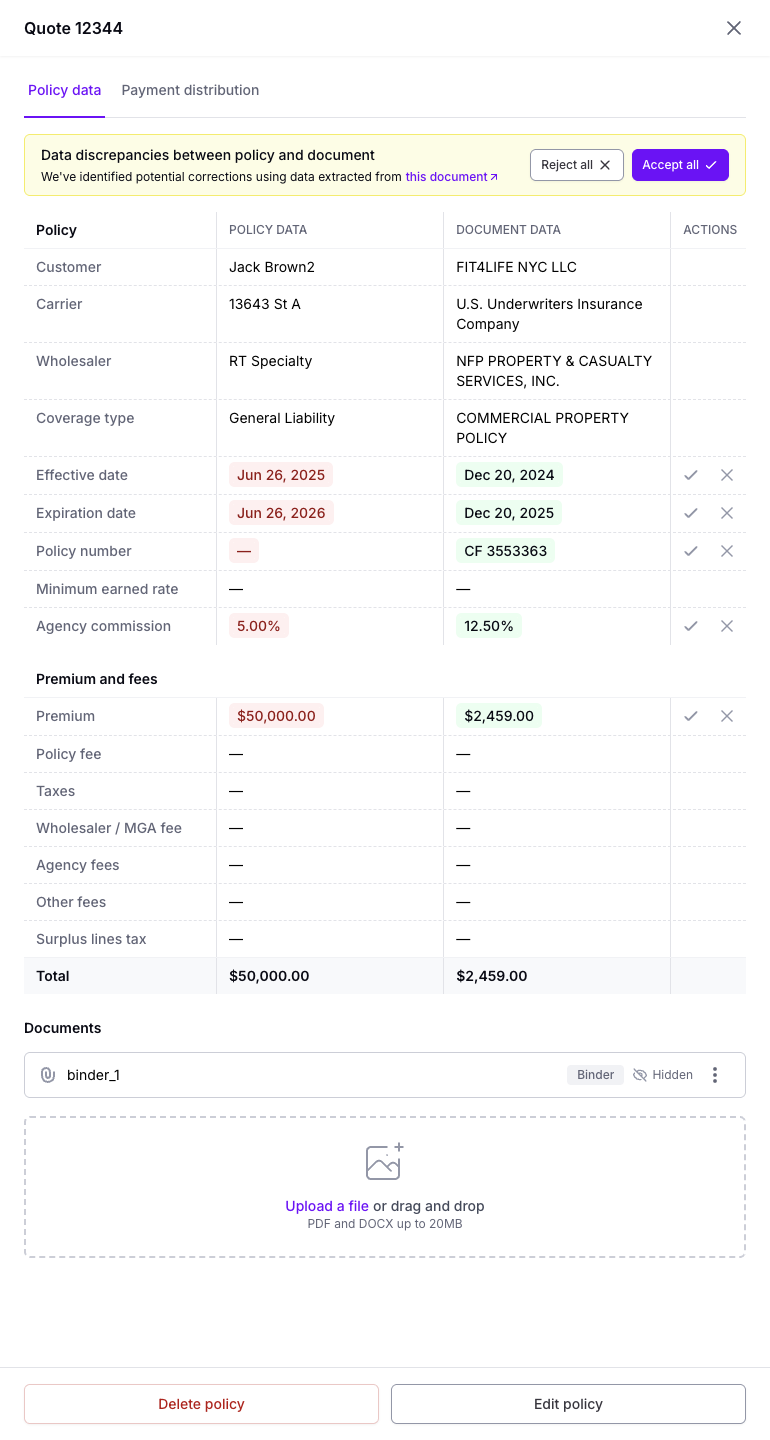770x1440 pixels.
Task: Open the binder_1 three-dot options menu
Action: (715, 1075)
